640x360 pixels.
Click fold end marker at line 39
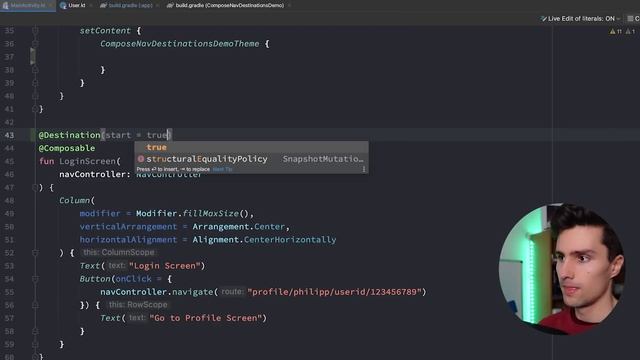(35, 83)
